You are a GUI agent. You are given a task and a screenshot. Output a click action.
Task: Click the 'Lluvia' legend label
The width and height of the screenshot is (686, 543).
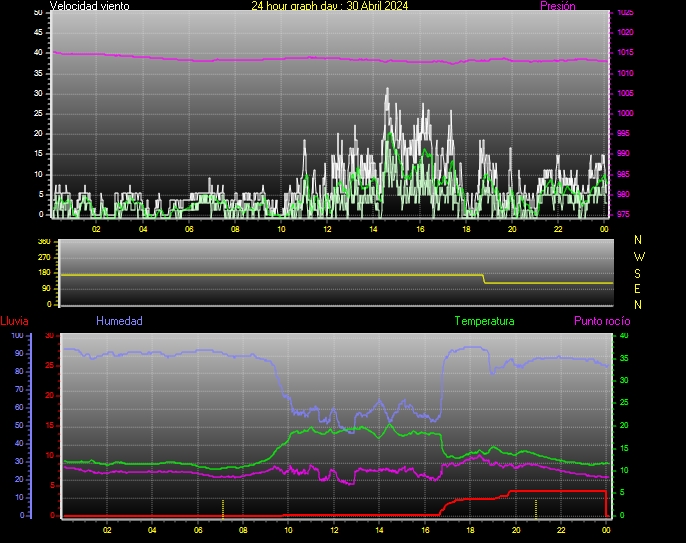point(14,321)
